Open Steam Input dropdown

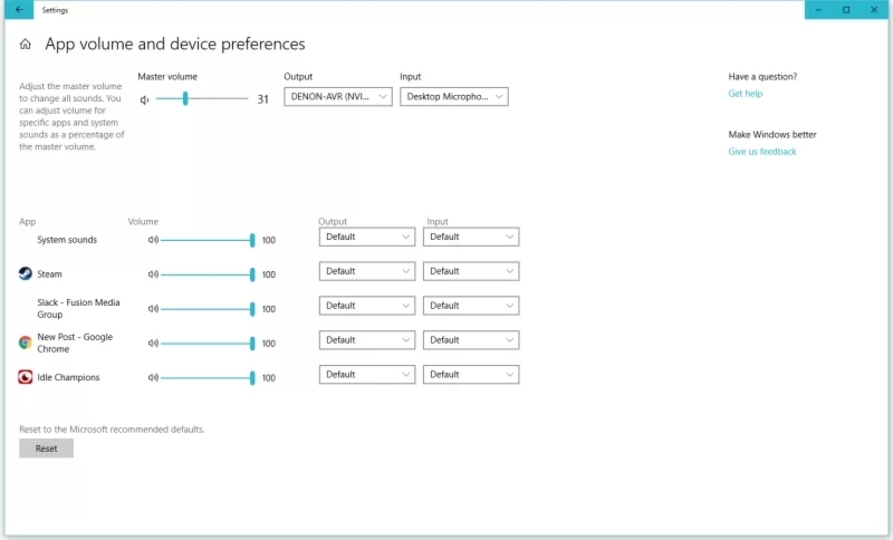[x=471, y=271]
